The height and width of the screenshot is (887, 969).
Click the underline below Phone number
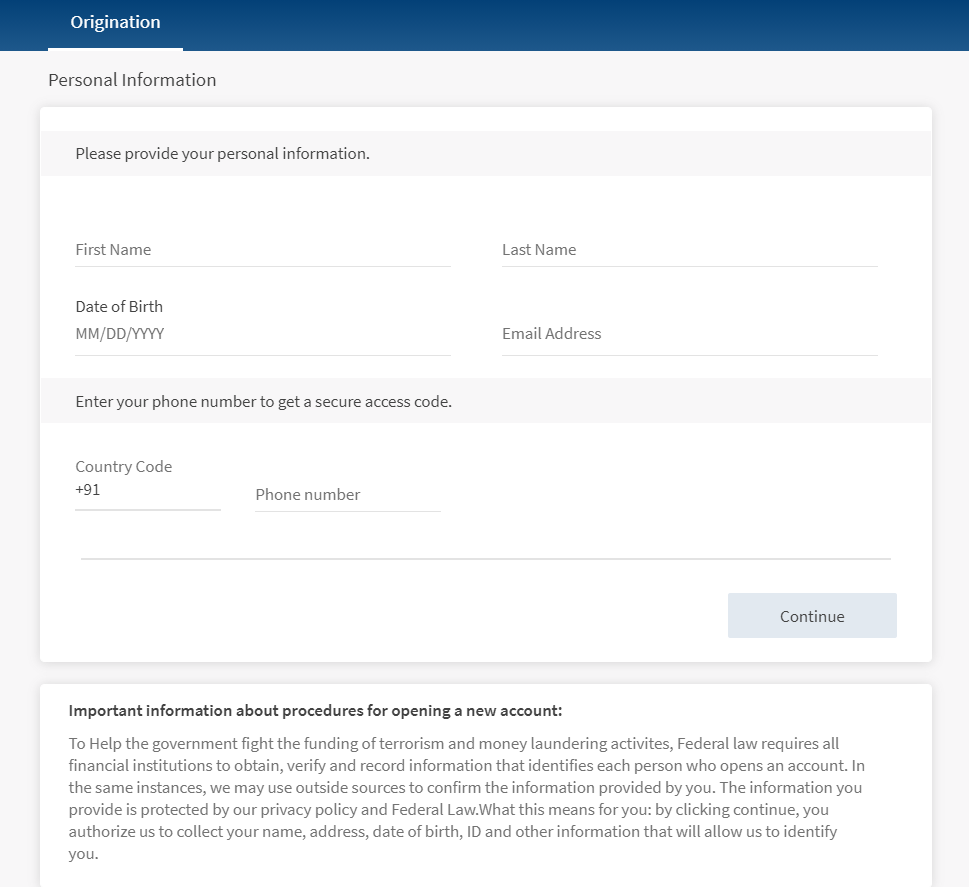[347, 511]
